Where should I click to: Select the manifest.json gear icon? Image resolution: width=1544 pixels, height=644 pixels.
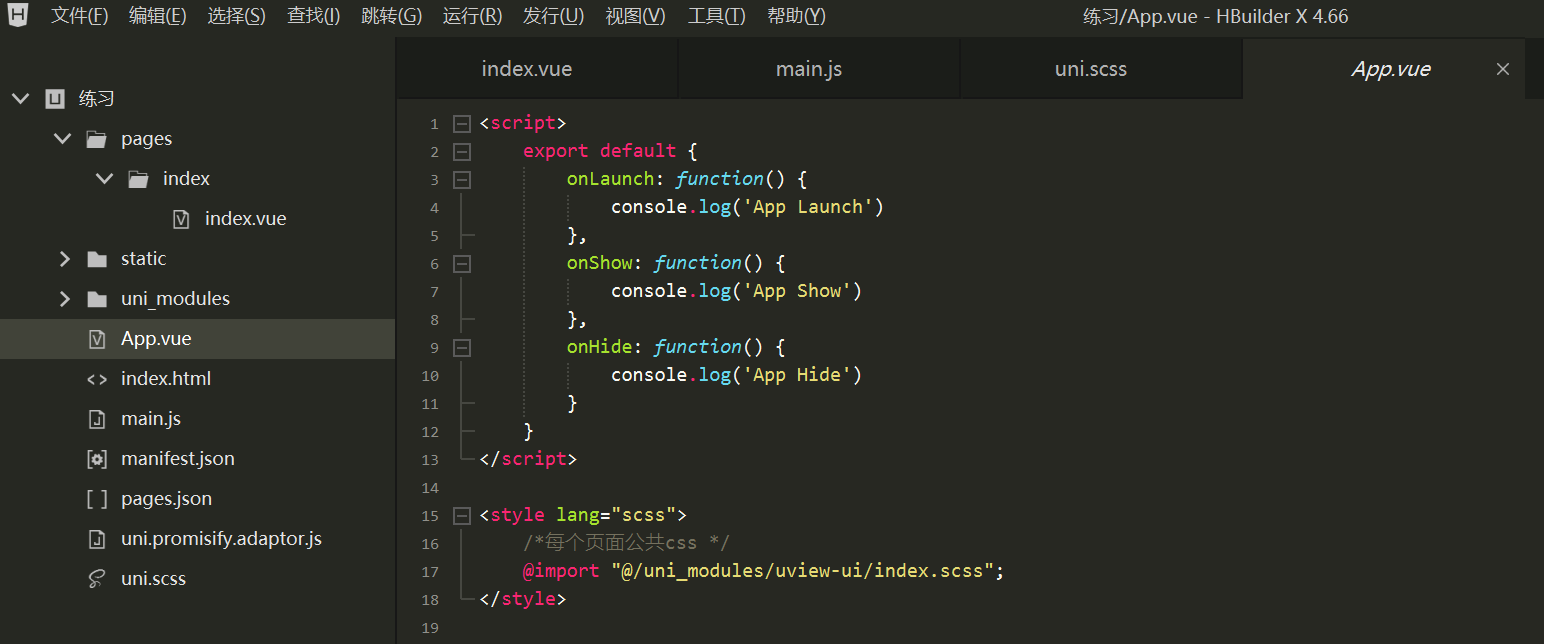[97, 458]
